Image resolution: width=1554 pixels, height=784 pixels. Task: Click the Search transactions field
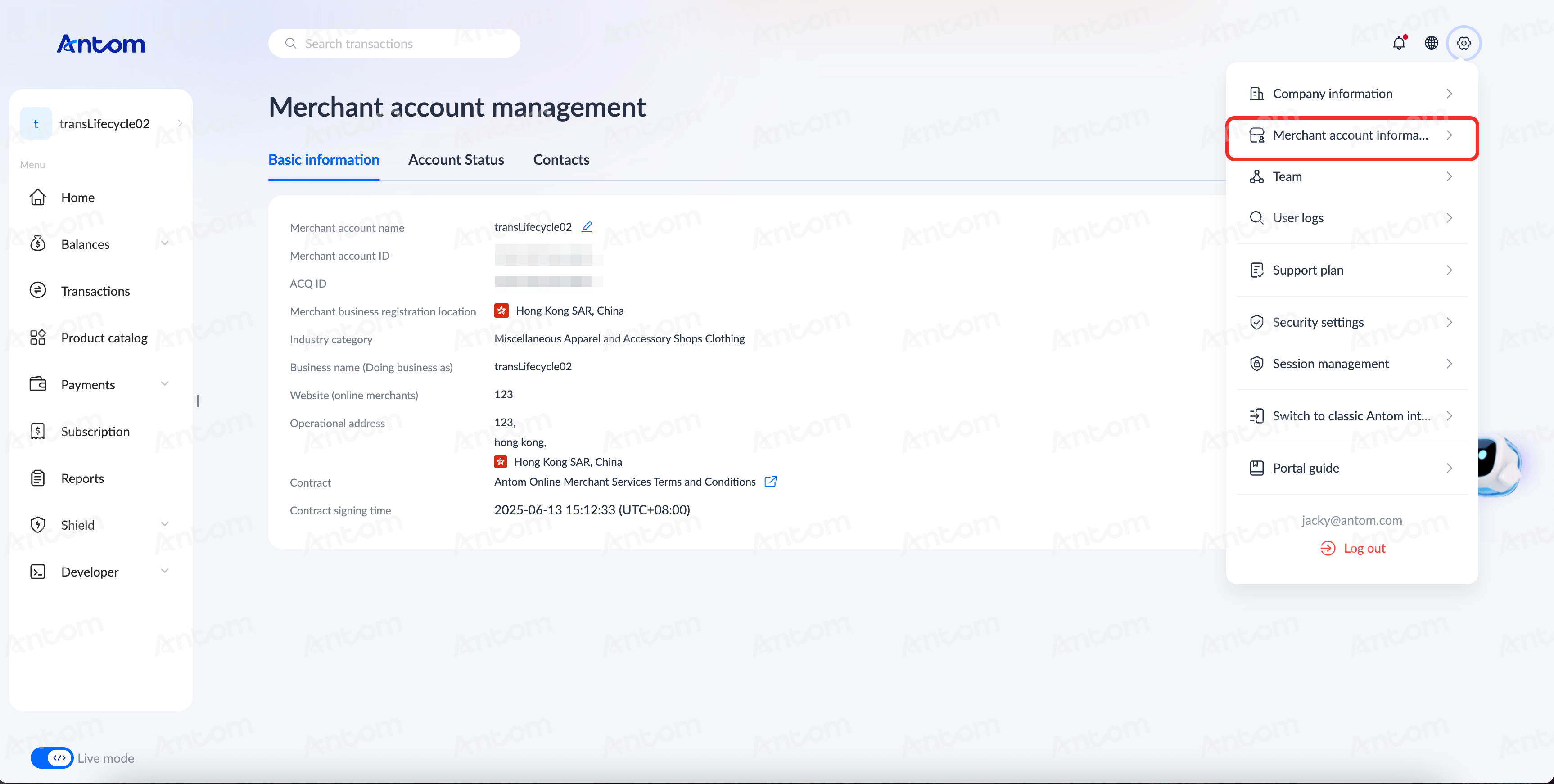pyautogui.click(x=394, y=43)
